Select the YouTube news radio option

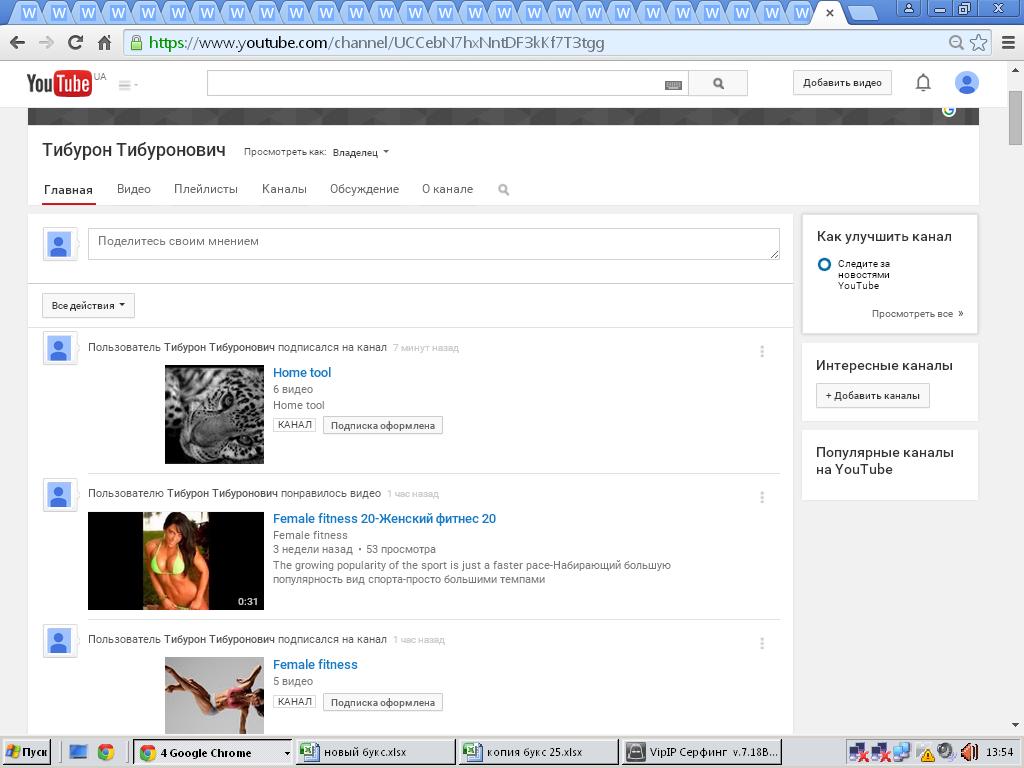824,265
